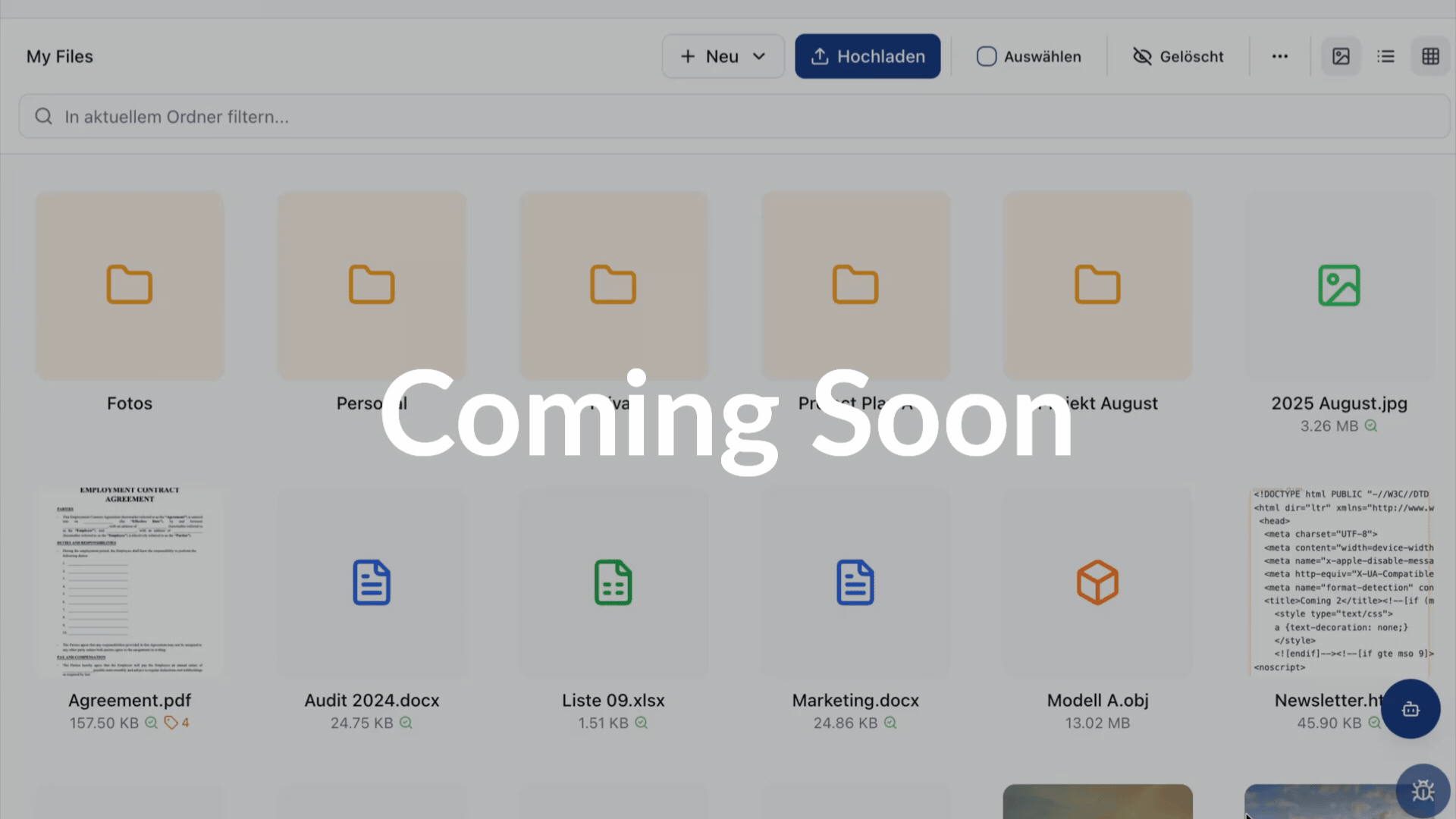Open the Agreement.pdf thumbnail preview
This screenshot has width=1456, height=819.
tap(130, 582)
